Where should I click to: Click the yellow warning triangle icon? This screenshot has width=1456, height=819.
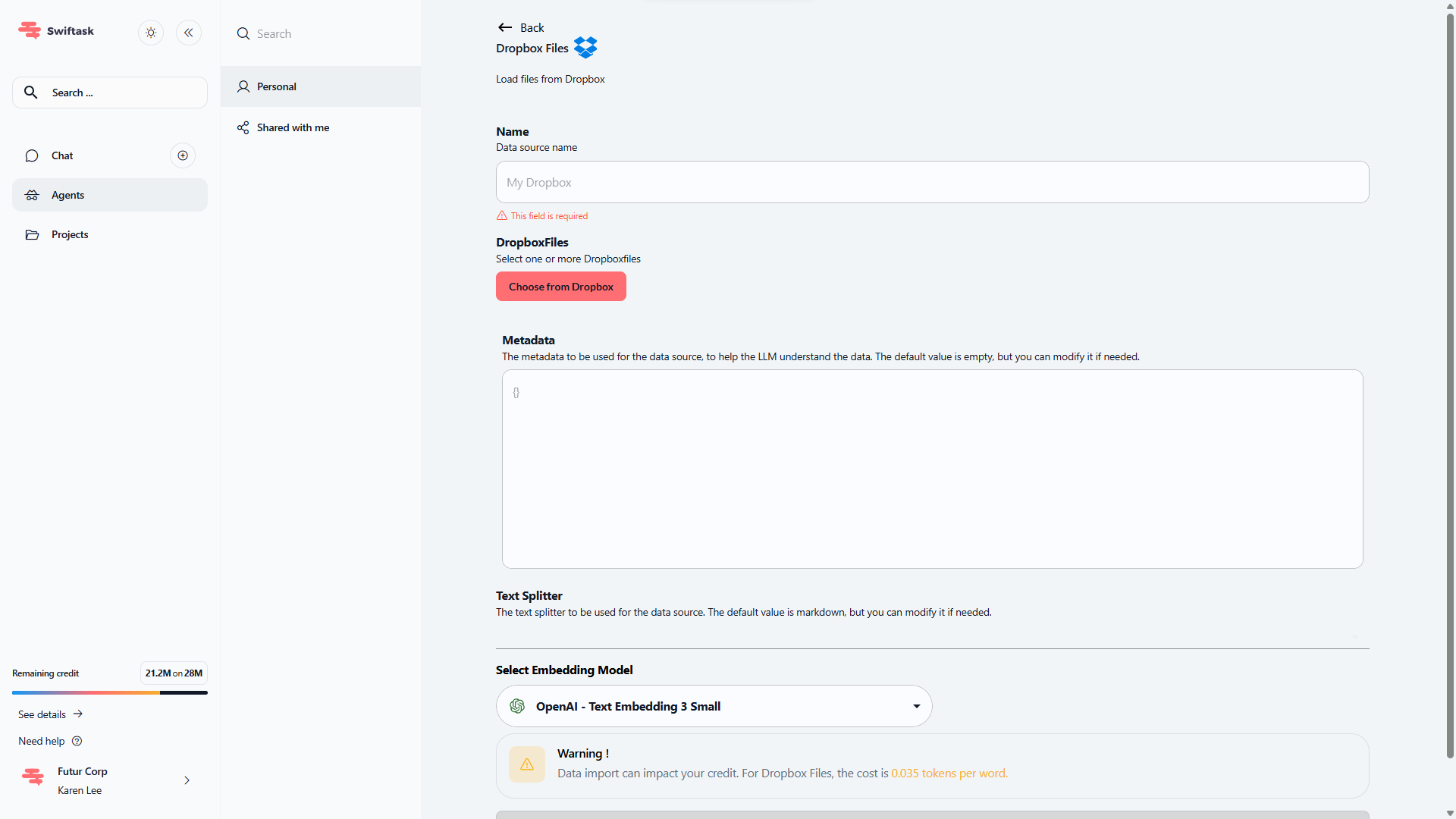(527, 764)
